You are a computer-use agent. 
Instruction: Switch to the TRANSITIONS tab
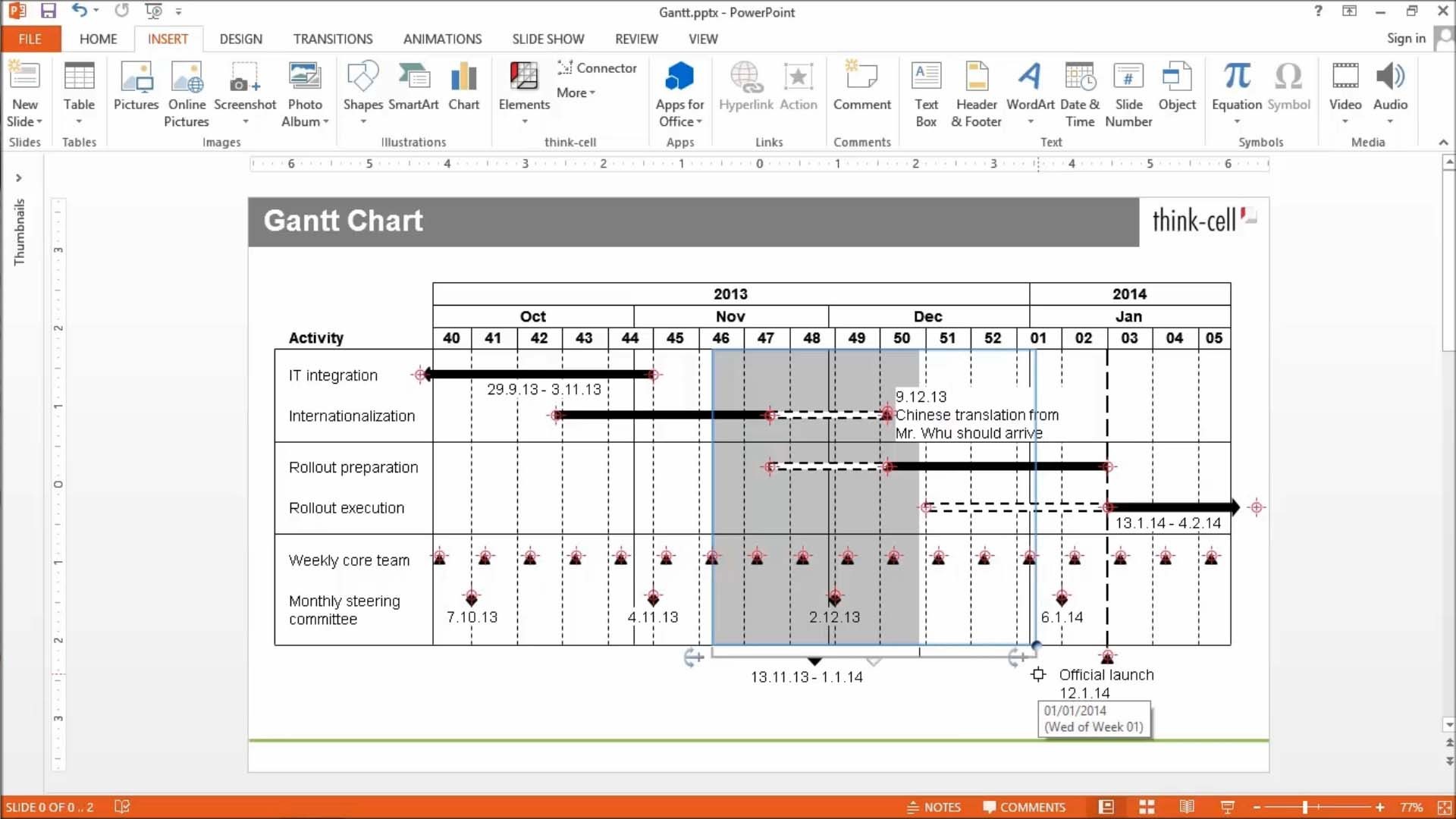(333, 39)
